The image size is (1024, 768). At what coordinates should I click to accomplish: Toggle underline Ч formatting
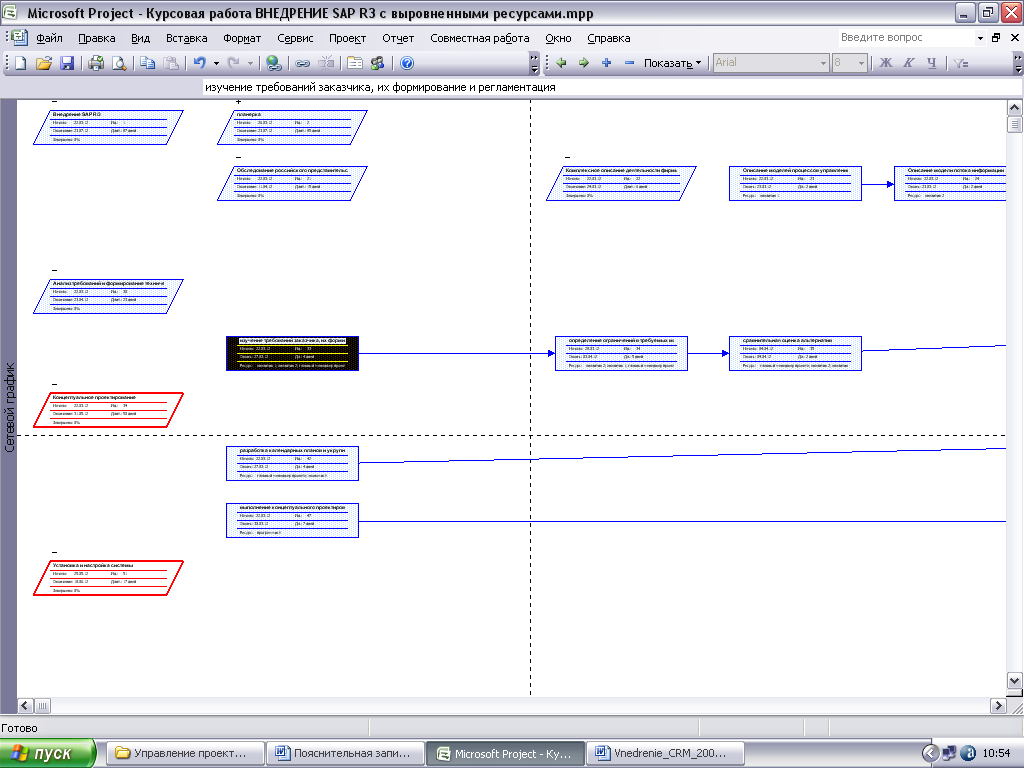pos(931,63)
